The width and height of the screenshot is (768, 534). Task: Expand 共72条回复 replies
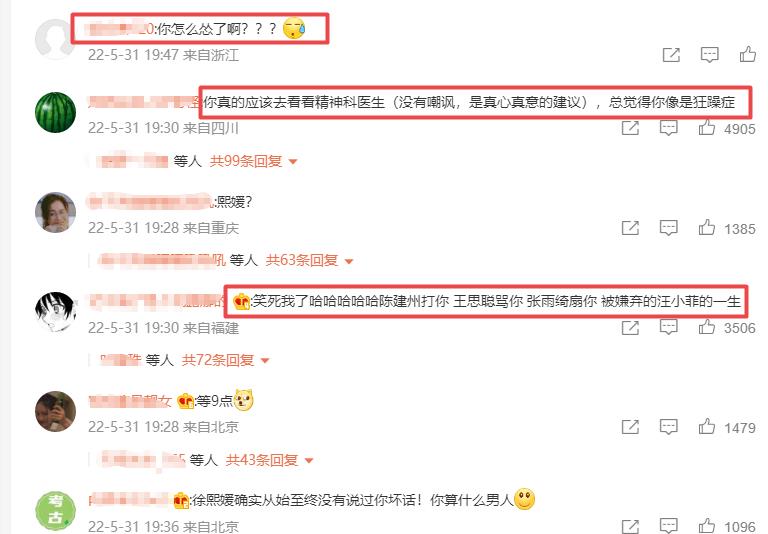(x=225, y=361)
